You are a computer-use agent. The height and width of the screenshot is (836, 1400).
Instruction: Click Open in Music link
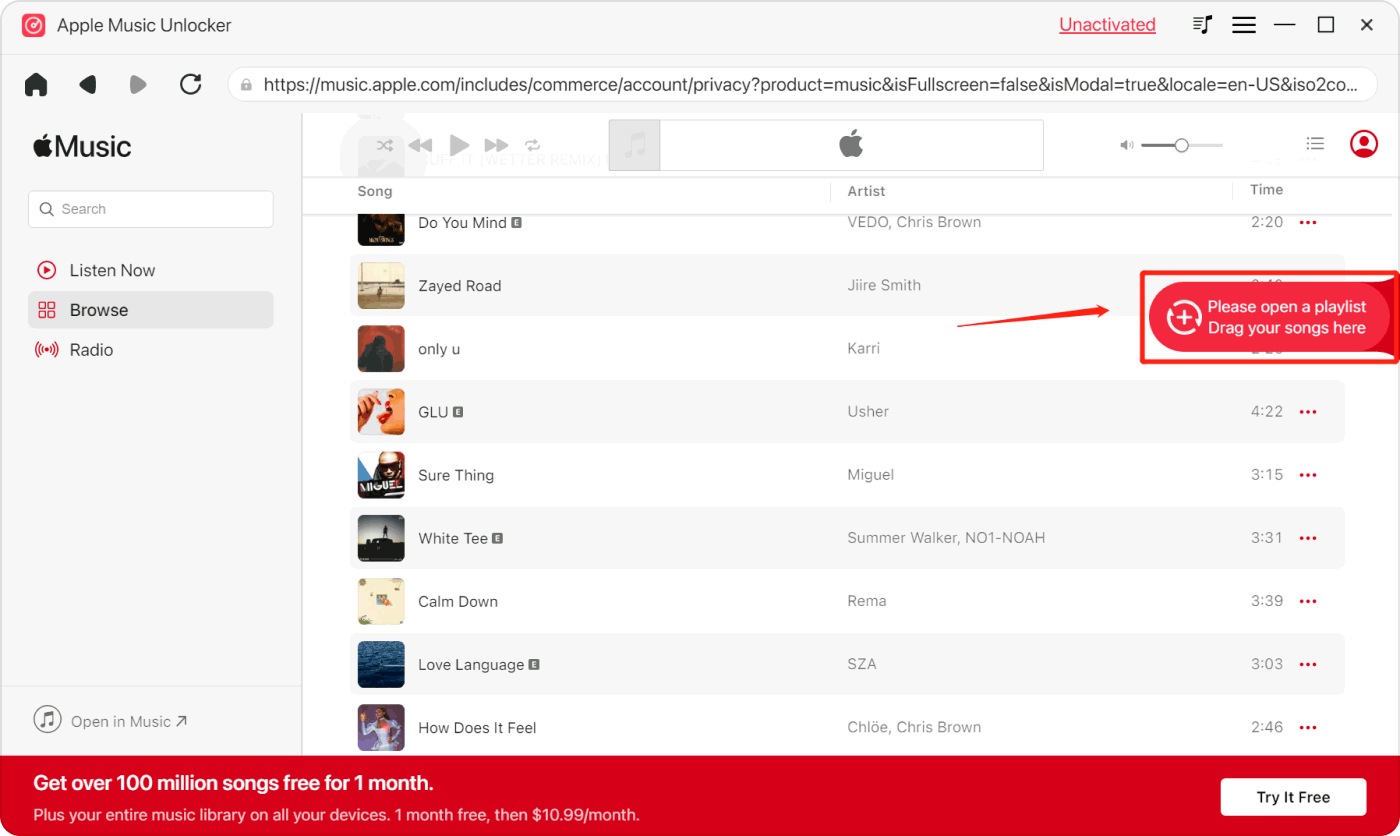click(x=111, y=721)
